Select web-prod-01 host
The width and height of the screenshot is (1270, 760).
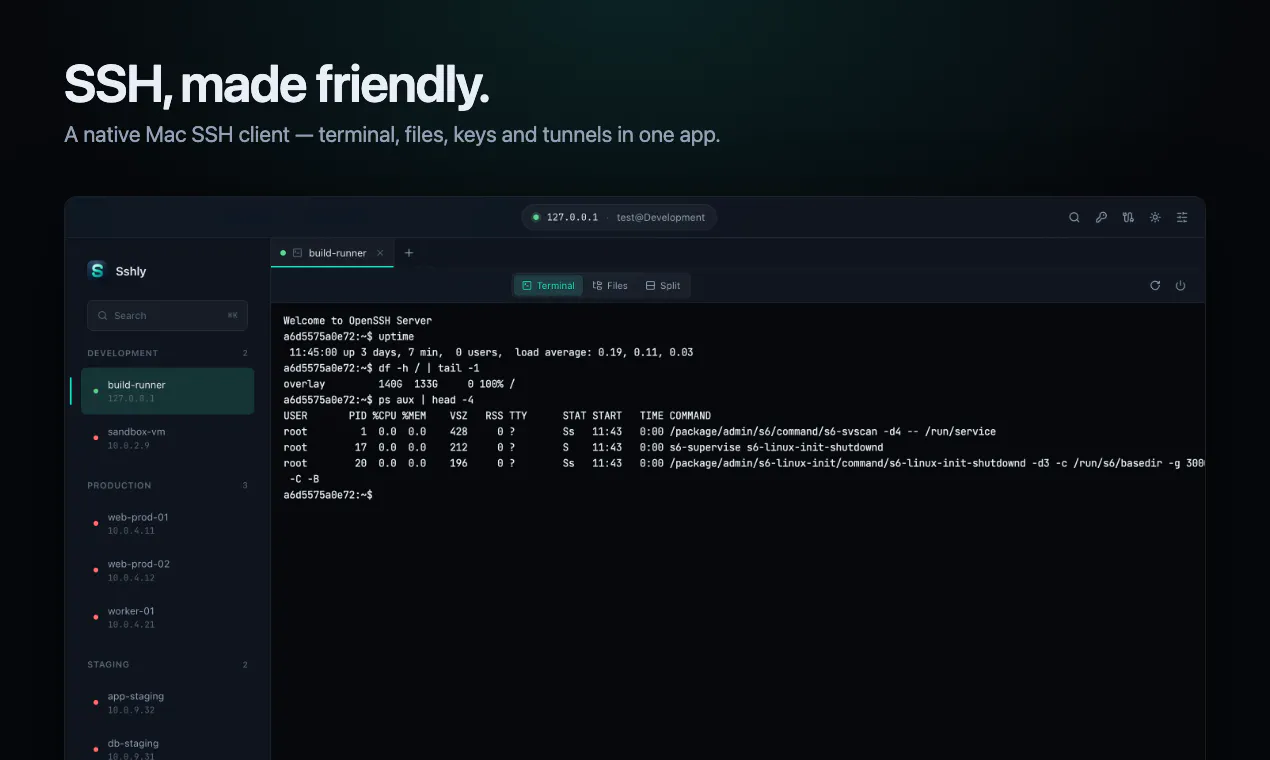[x=168, y=523]
